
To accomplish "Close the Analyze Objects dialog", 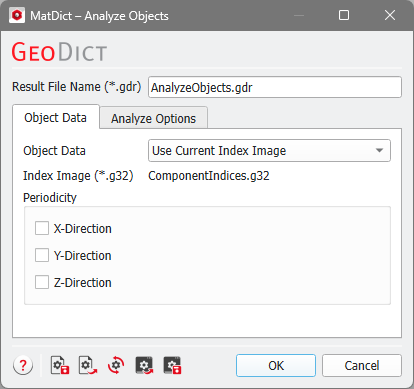I will (390, 15).
